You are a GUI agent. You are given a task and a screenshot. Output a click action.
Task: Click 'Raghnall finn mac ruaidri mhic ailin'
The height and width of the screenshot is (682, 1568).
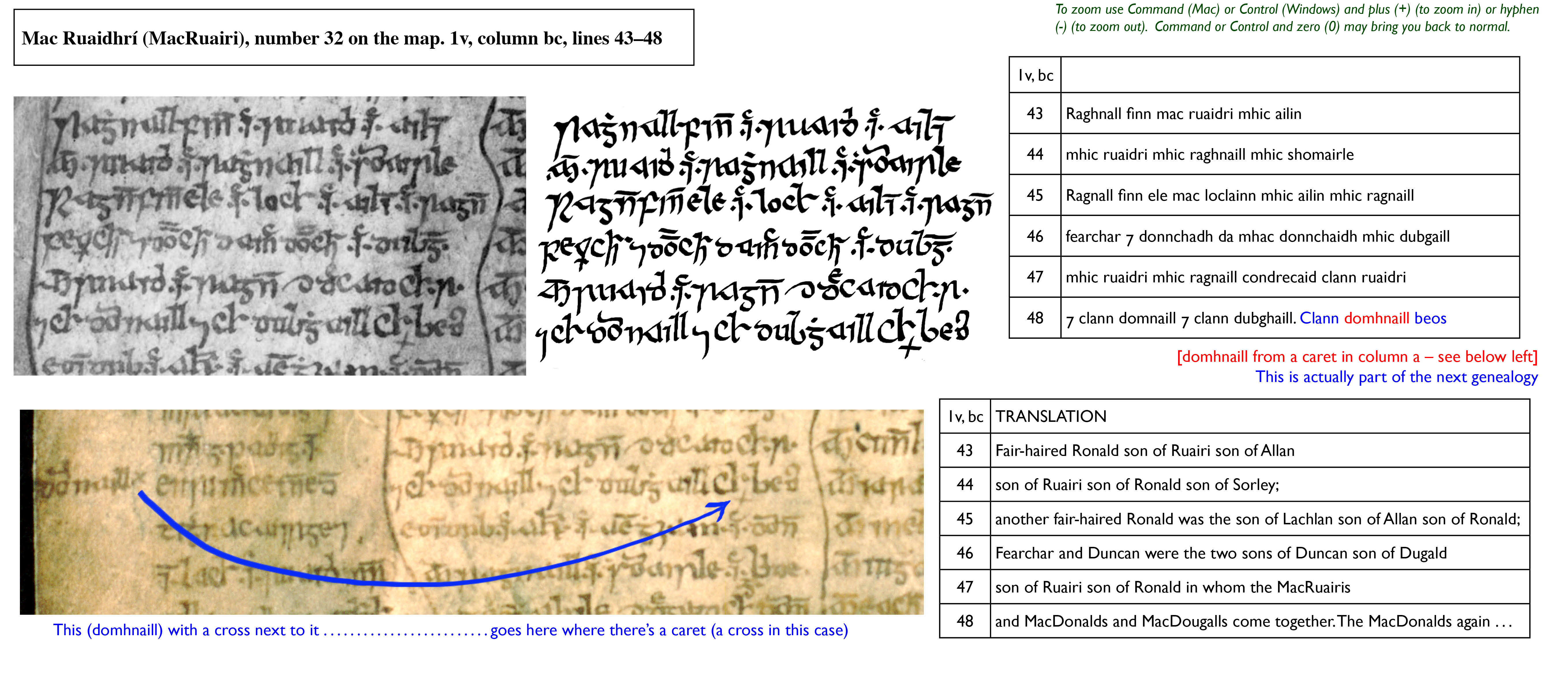click(1183, 114)
